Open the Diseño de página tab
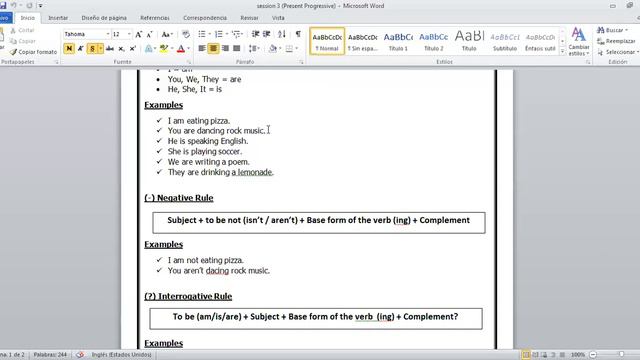This screenshot has height=360, width=640. pyautogui.click(x=104, y=18)
